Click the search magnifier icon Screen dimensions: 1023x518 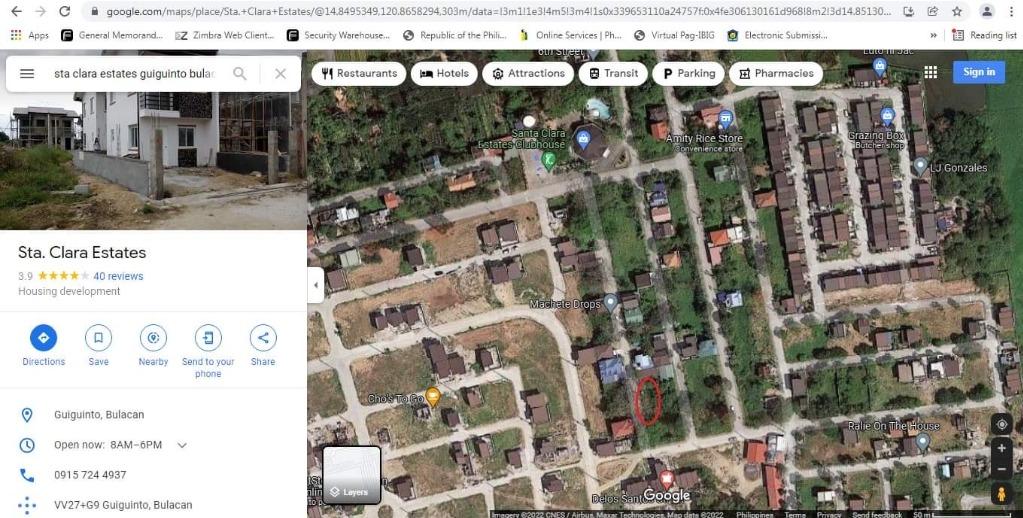[240, 74]
